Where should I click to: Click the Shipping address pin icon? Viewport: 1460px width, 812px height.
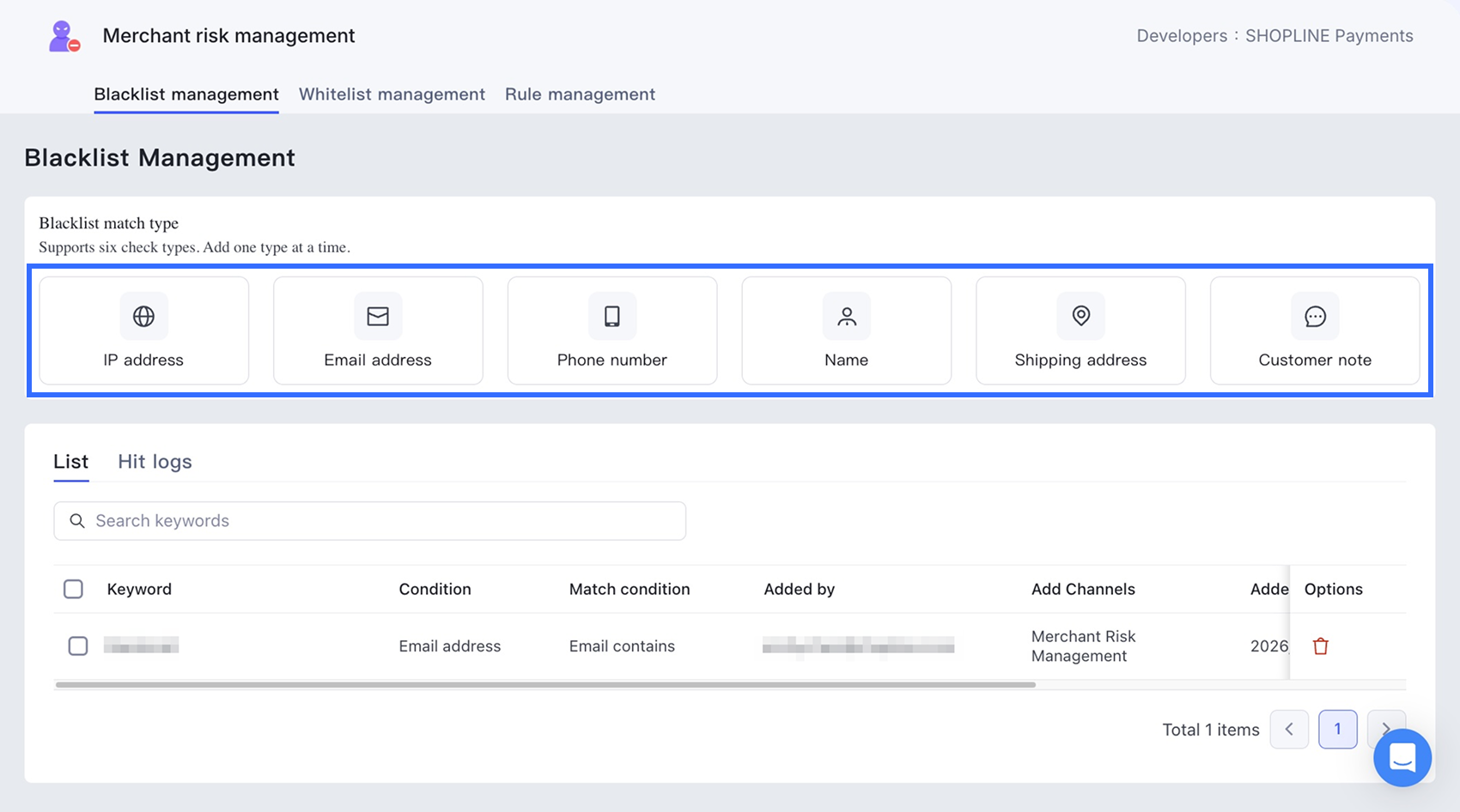pyautogui.click(x=1081, y=316)
